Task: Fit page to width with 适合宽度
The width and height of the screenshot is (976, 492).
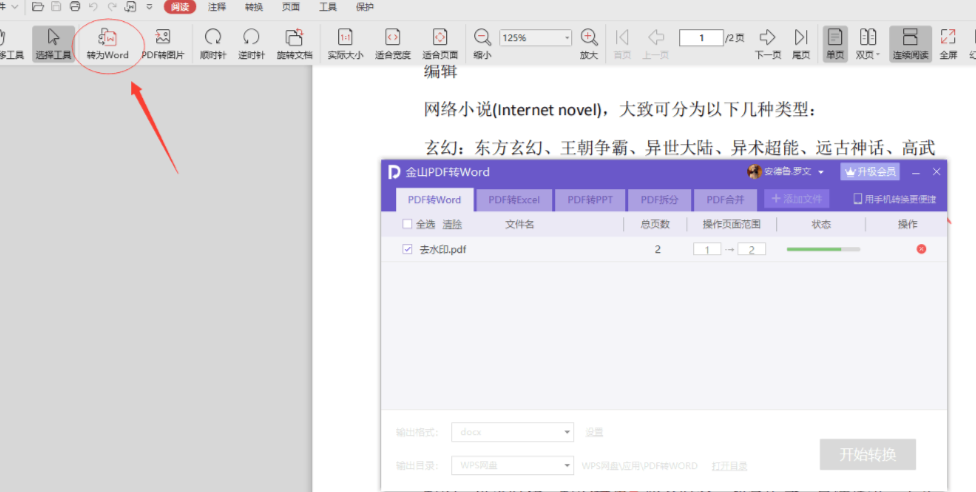Action: pyautogui.click(x=393, y=44)
